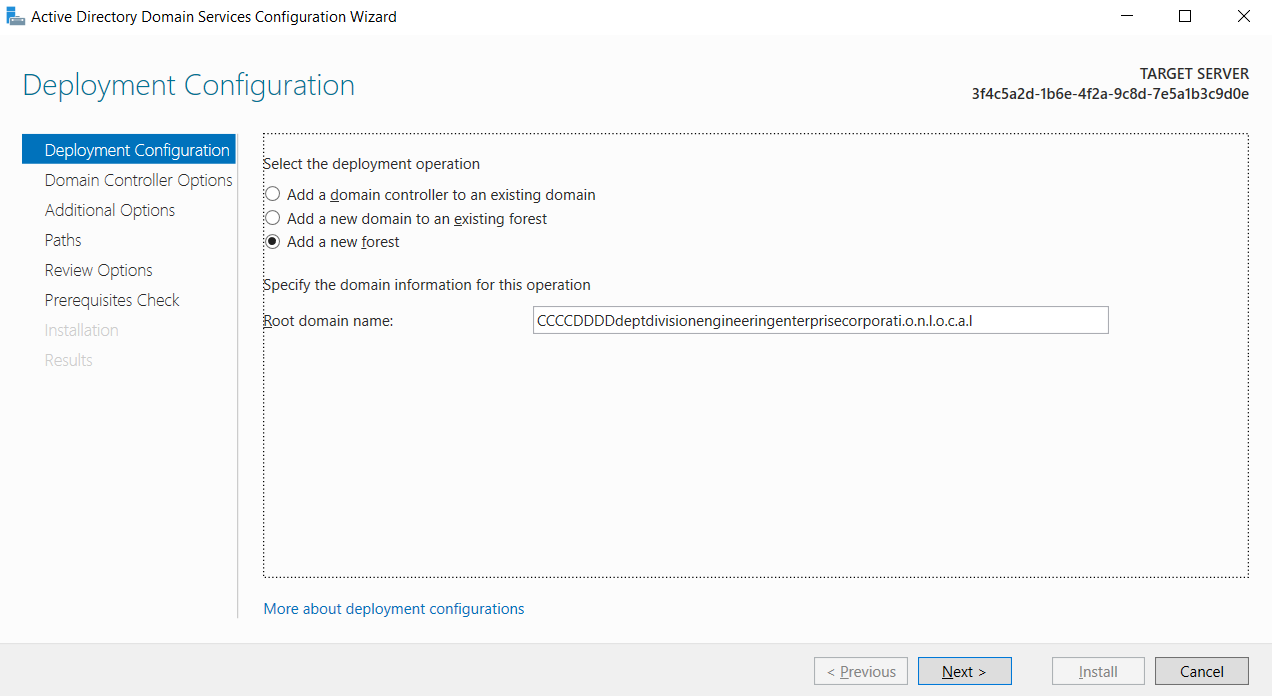
Task: Click the wizard's title bar server icon
Action: click(x=15, y=16)
